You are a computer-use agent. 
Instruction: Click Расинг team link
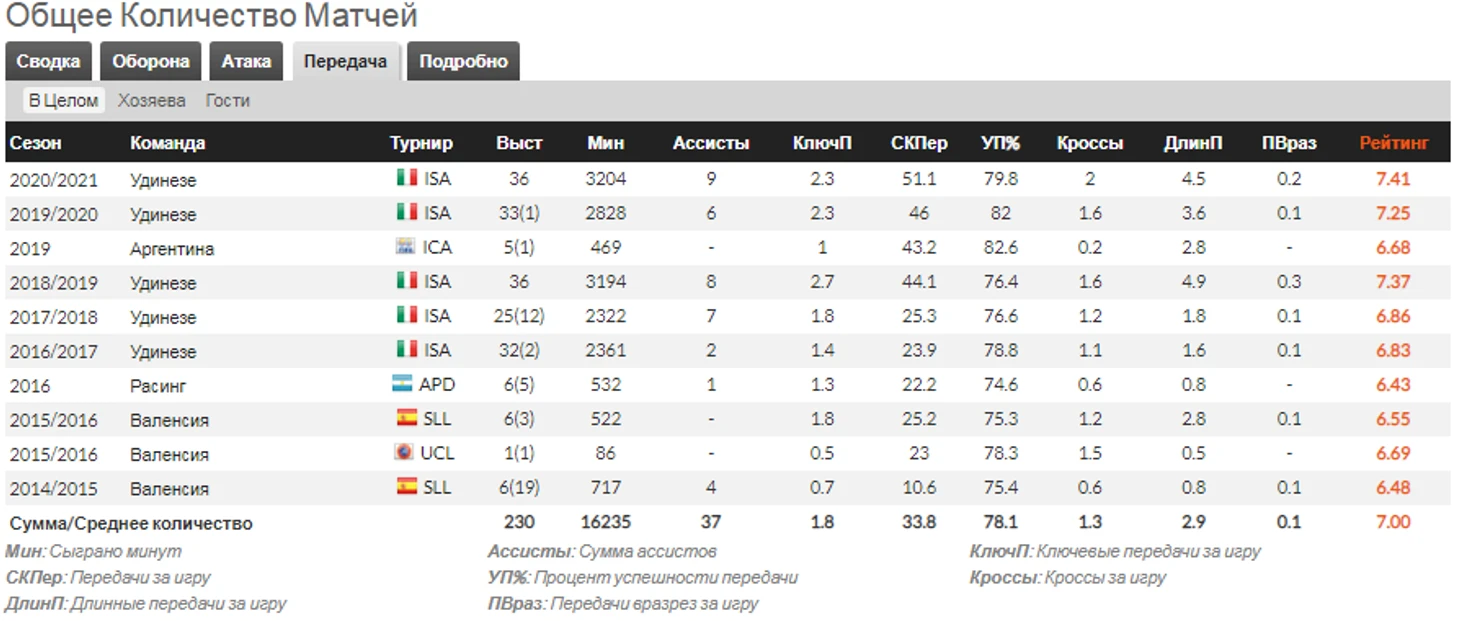[x=158, y=386]
